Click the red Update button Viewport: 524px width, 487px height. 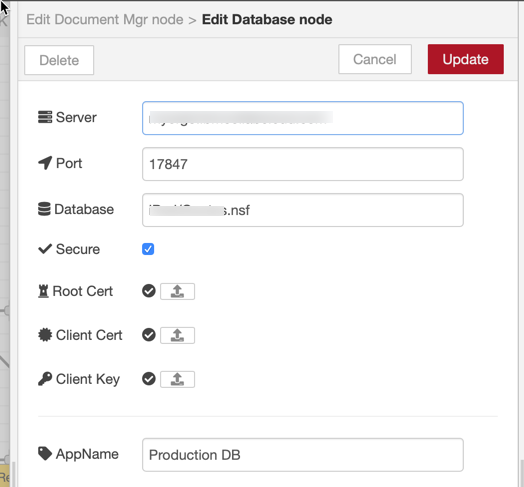(x=466, y=59)
